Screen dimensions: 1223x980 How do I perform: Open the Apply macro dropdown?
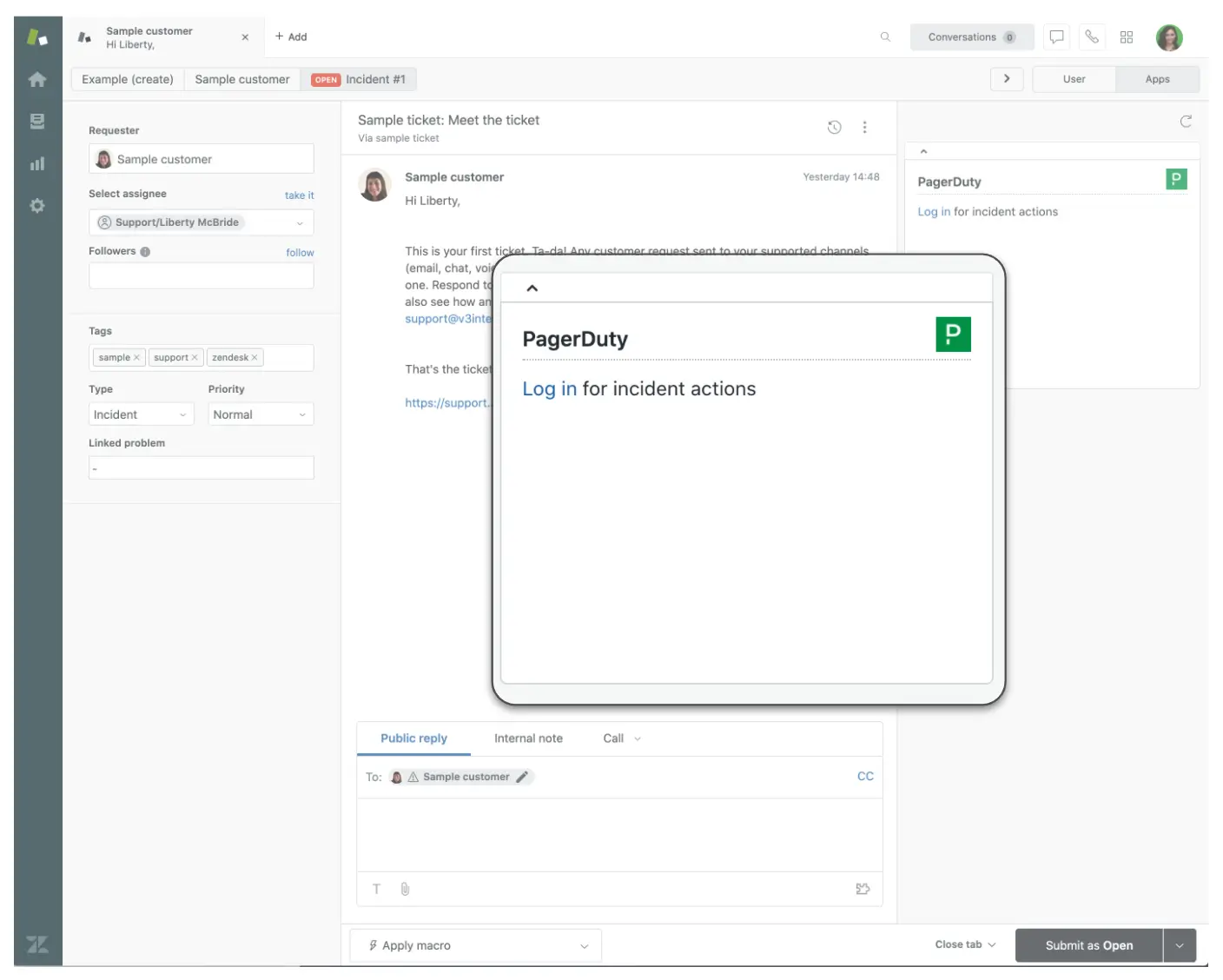pos(476,945)
